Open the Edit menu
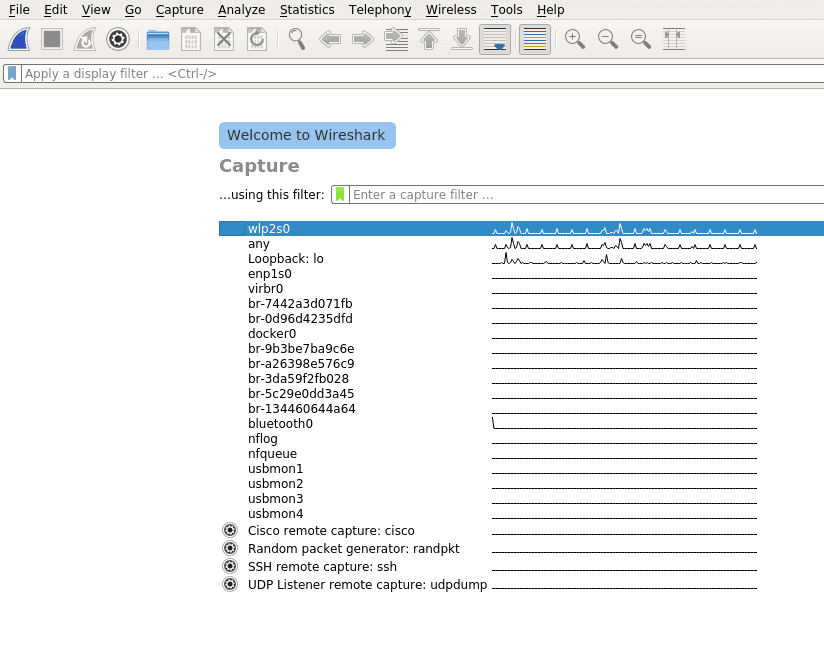Screen dimensions: 824x647 click(56, 9)
